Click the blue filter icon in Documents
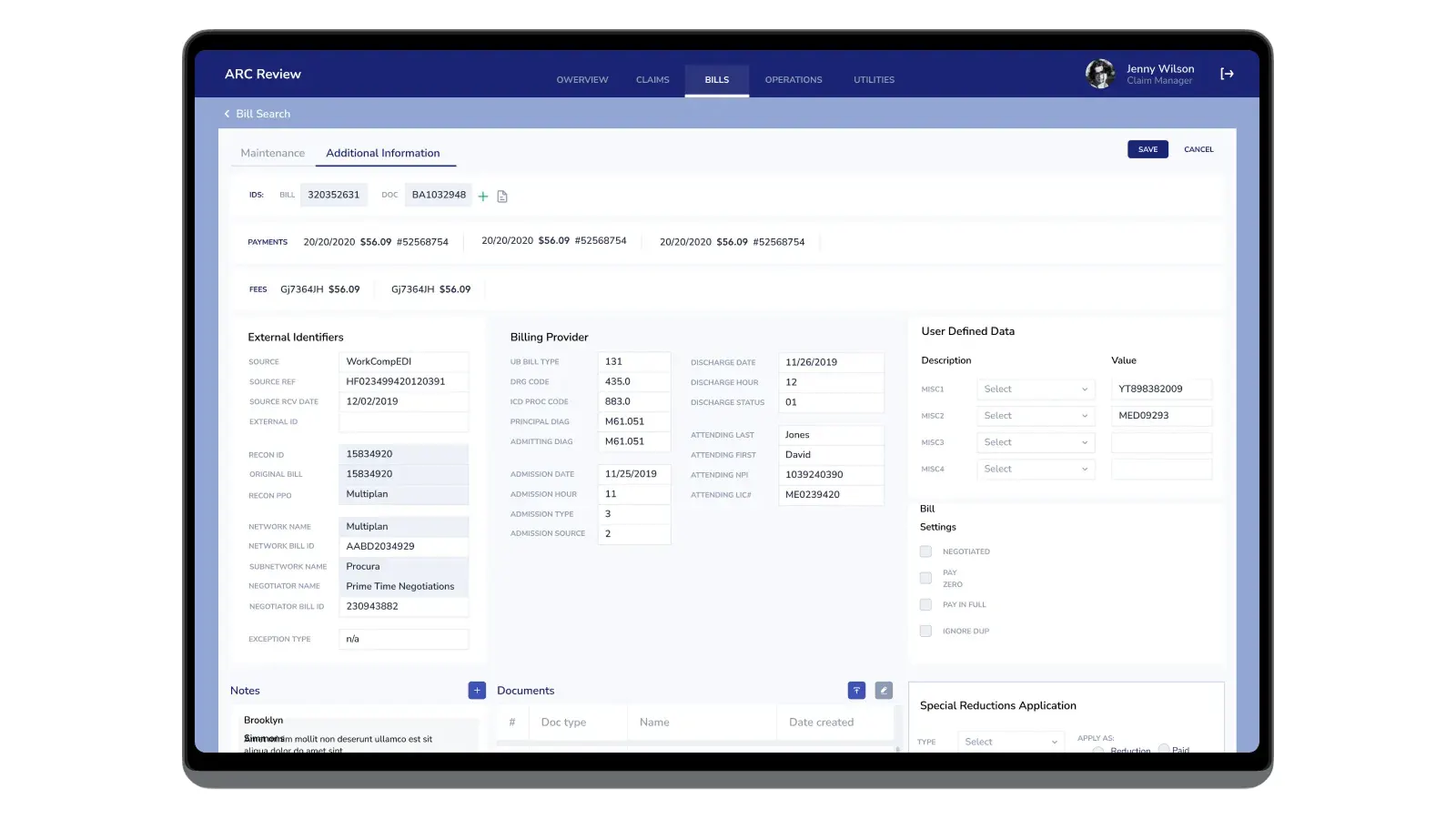Screen dimensions: 1456x819 856,691
